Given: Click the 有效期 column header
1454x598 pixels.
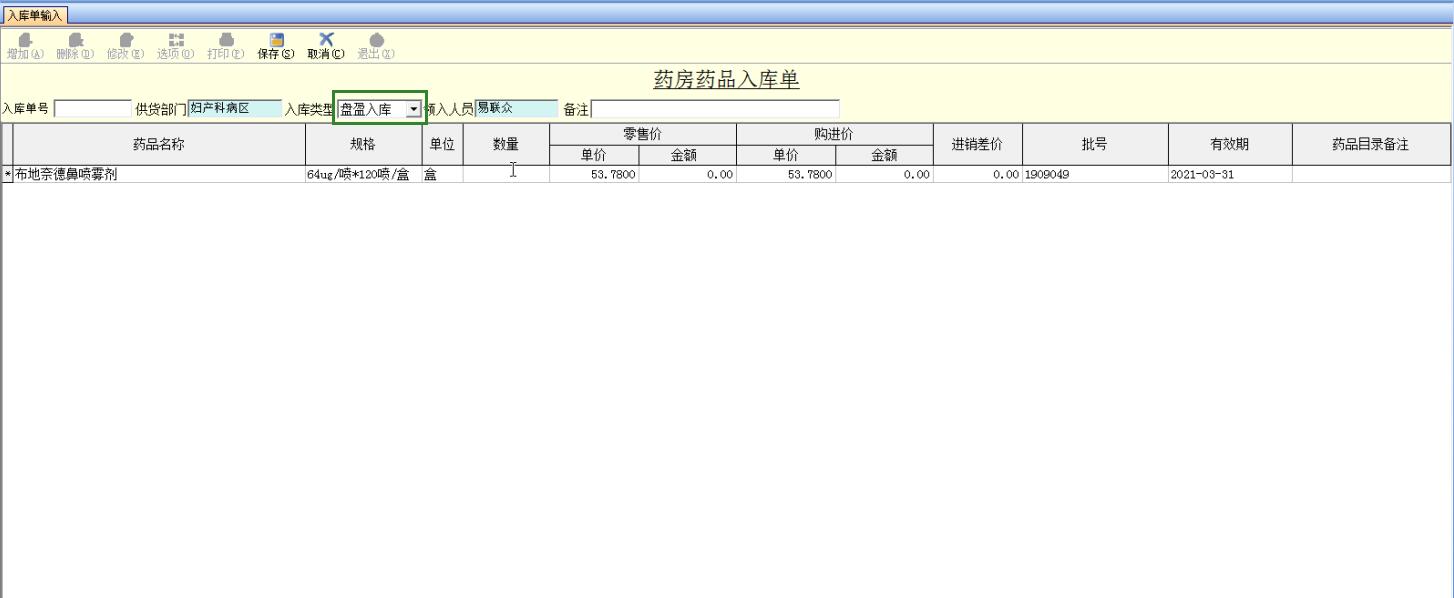Looking at the screenshot, I should [x=1230, y=144].
